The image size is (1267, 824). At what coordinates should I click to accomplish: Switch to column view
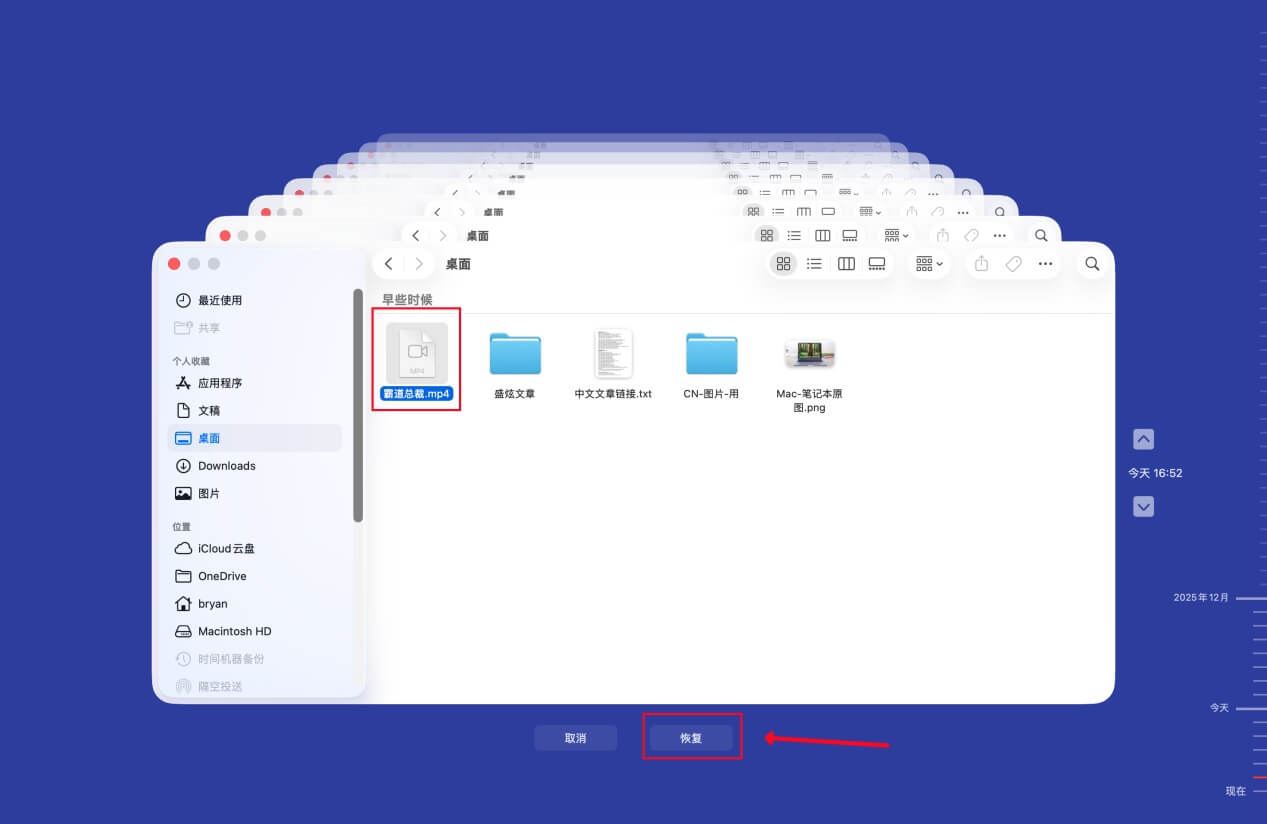(x=846, y=264)
